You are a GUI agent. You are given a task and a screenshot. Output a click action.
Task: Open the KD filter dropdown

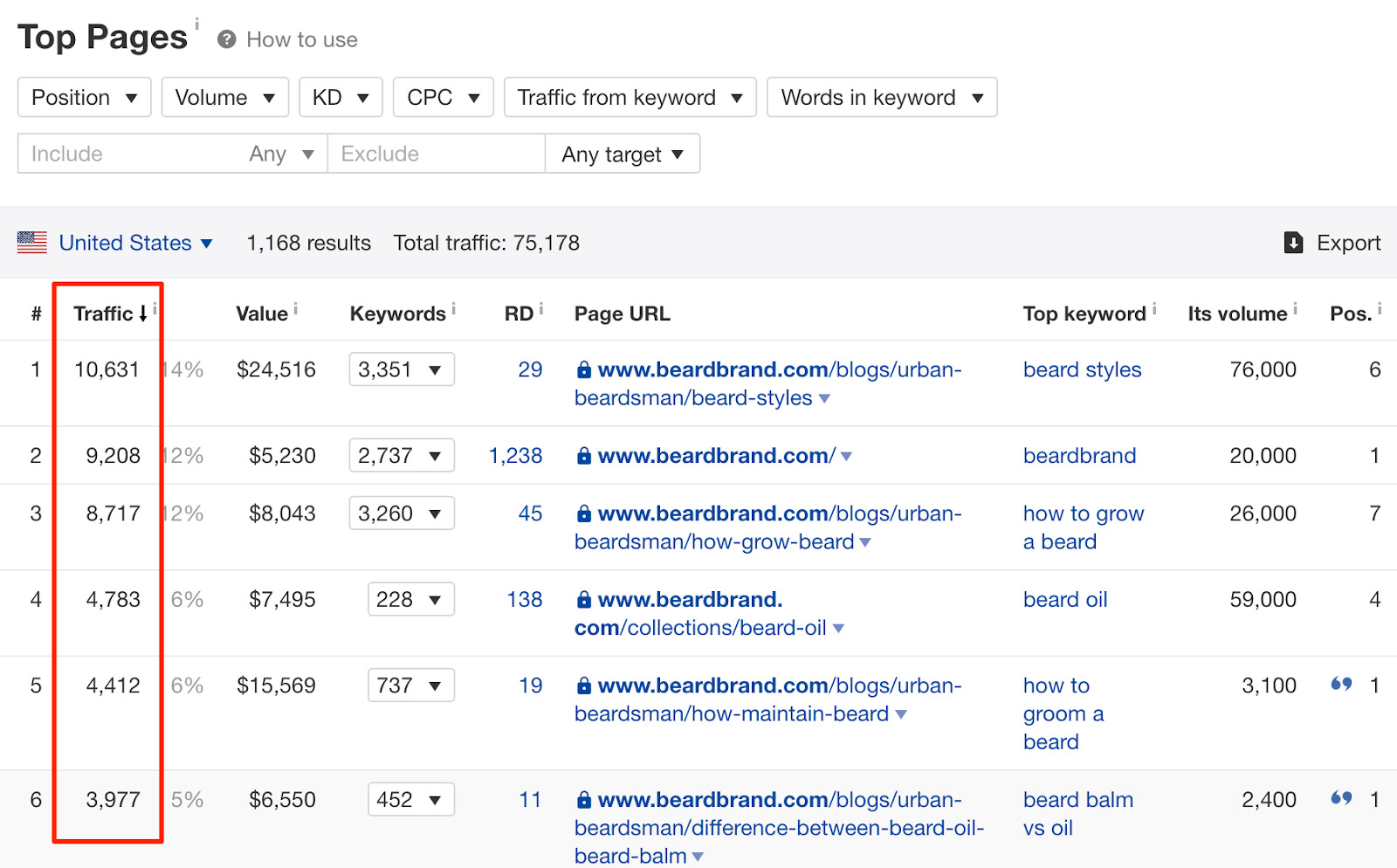[341, 97]
